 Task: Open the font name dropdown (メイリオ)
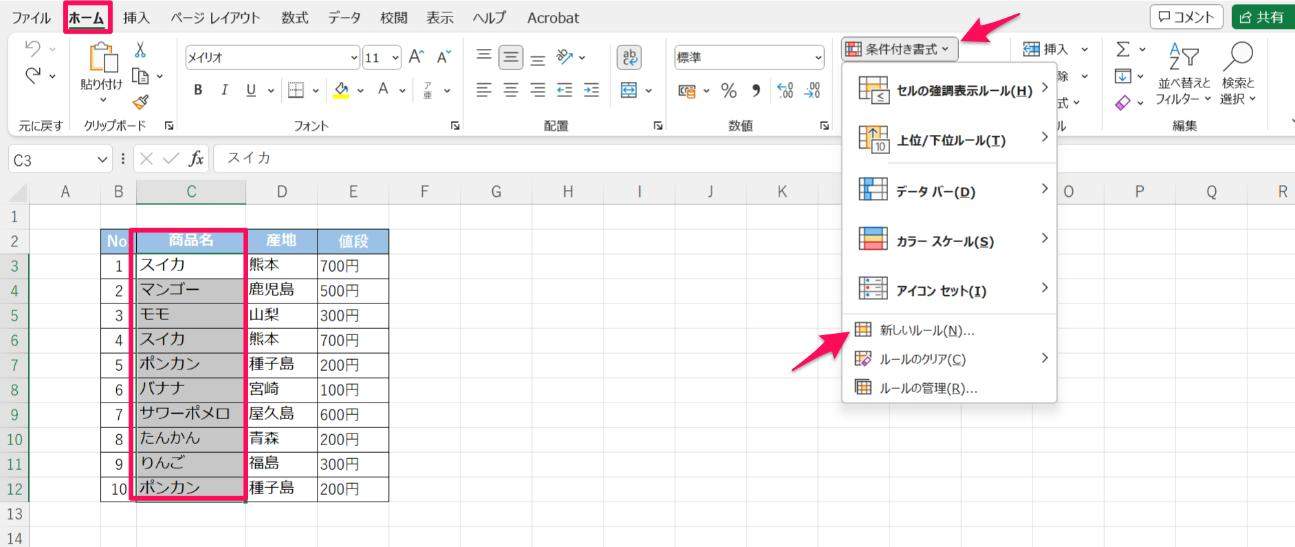[x=354, y=58]
